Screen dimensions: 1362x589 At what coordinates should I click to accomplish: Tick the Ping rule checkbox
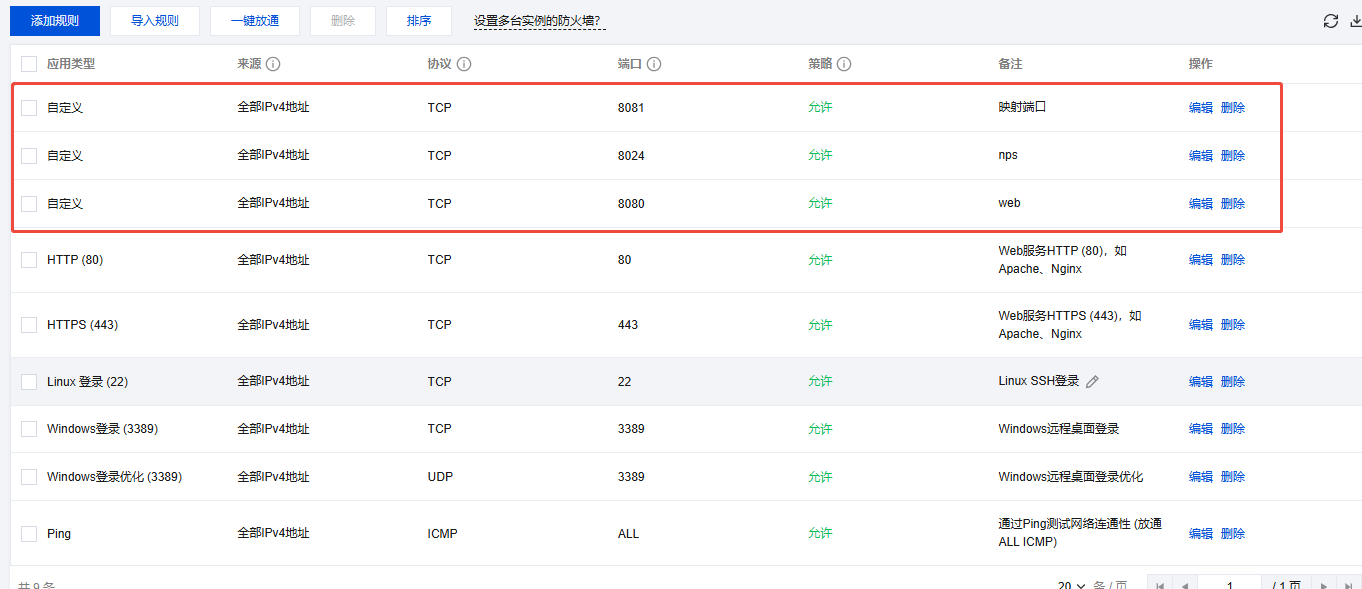coord(29,534)
